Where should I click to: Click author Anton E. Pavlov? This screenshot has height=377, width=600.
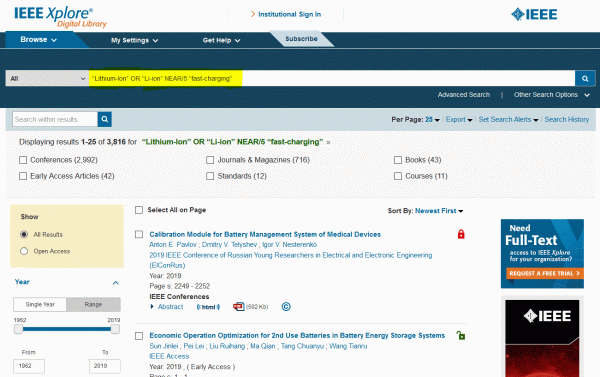tap(173, 245)
